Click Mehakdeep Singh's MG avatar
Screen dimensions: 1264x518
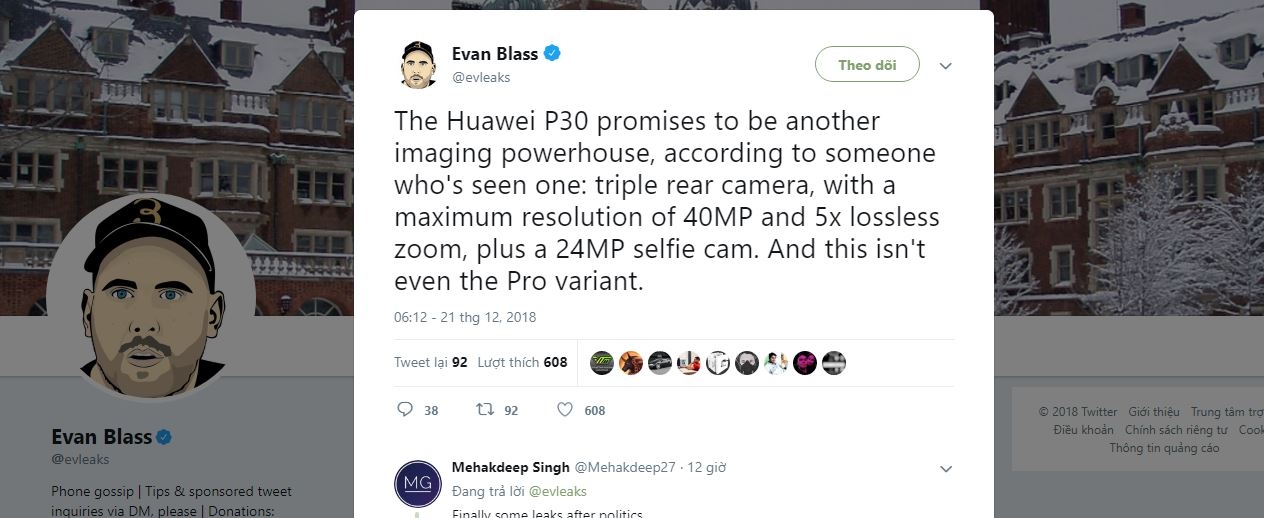point(418,483)
